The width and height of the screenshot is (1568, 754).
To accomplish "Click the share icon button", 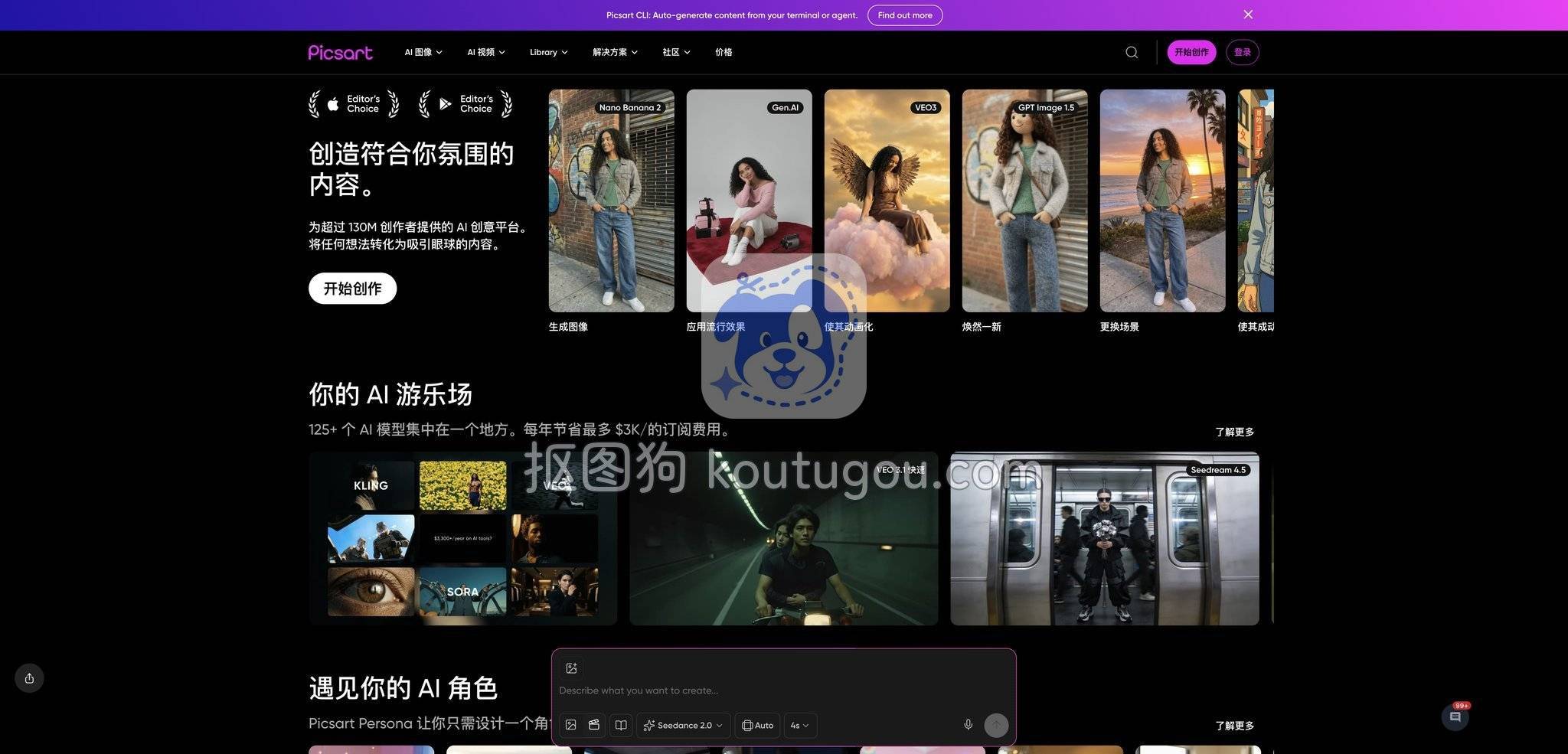I will pyautogui.click(x=29, y=678).
